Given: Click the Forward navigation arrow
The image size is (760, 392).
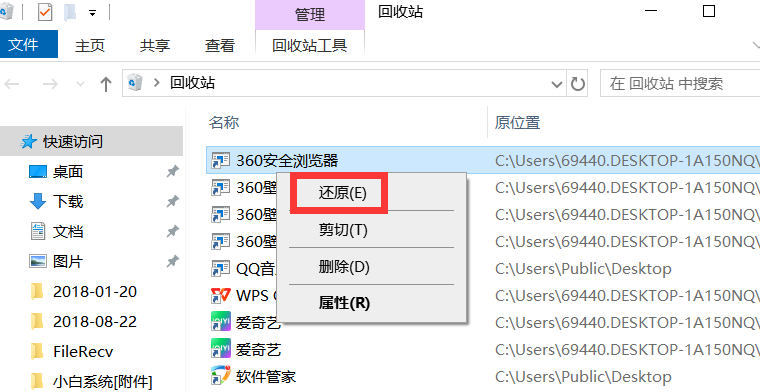Looking at the screenshot, I should coord(50,84).
